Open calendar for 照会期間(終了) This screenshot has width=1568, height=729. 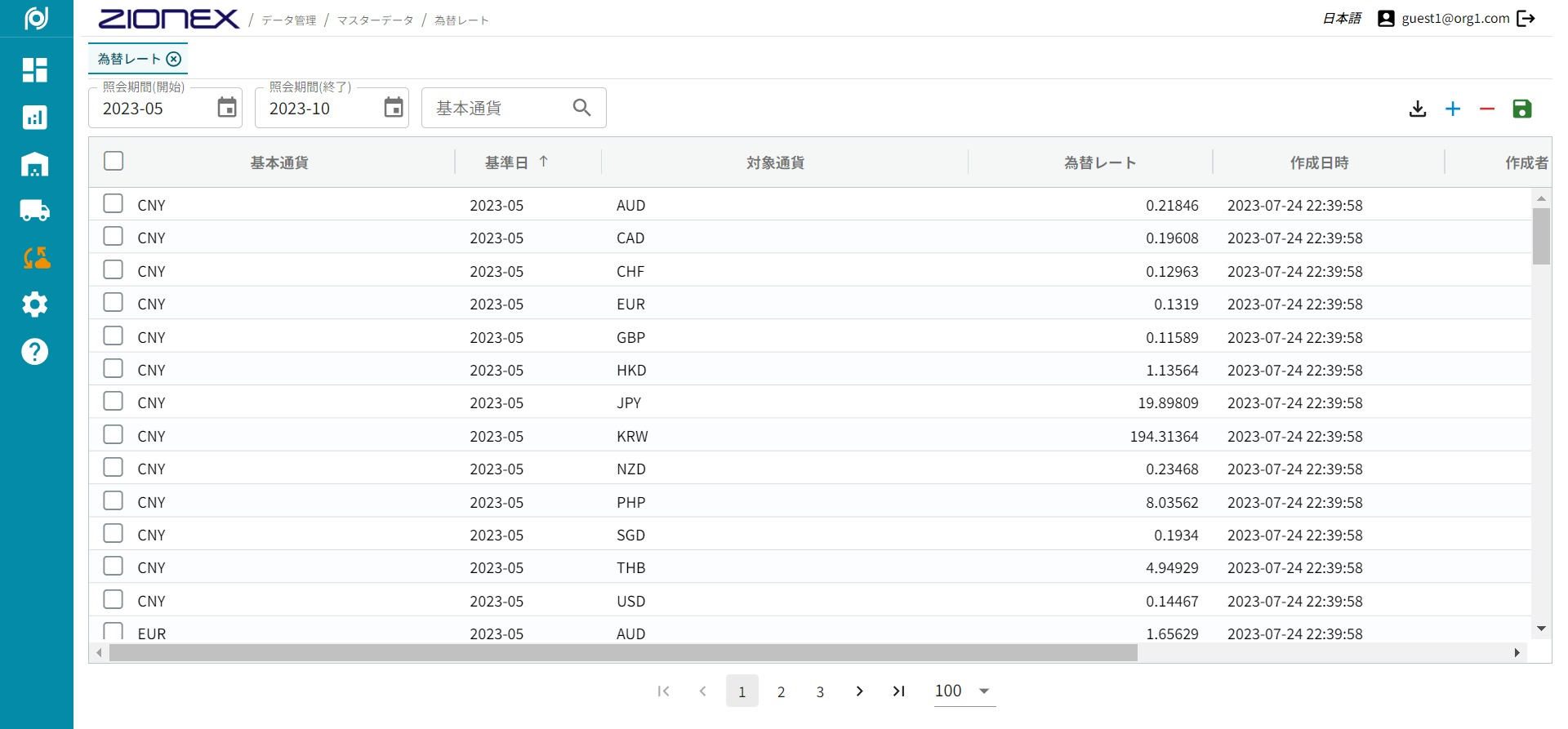394,107
